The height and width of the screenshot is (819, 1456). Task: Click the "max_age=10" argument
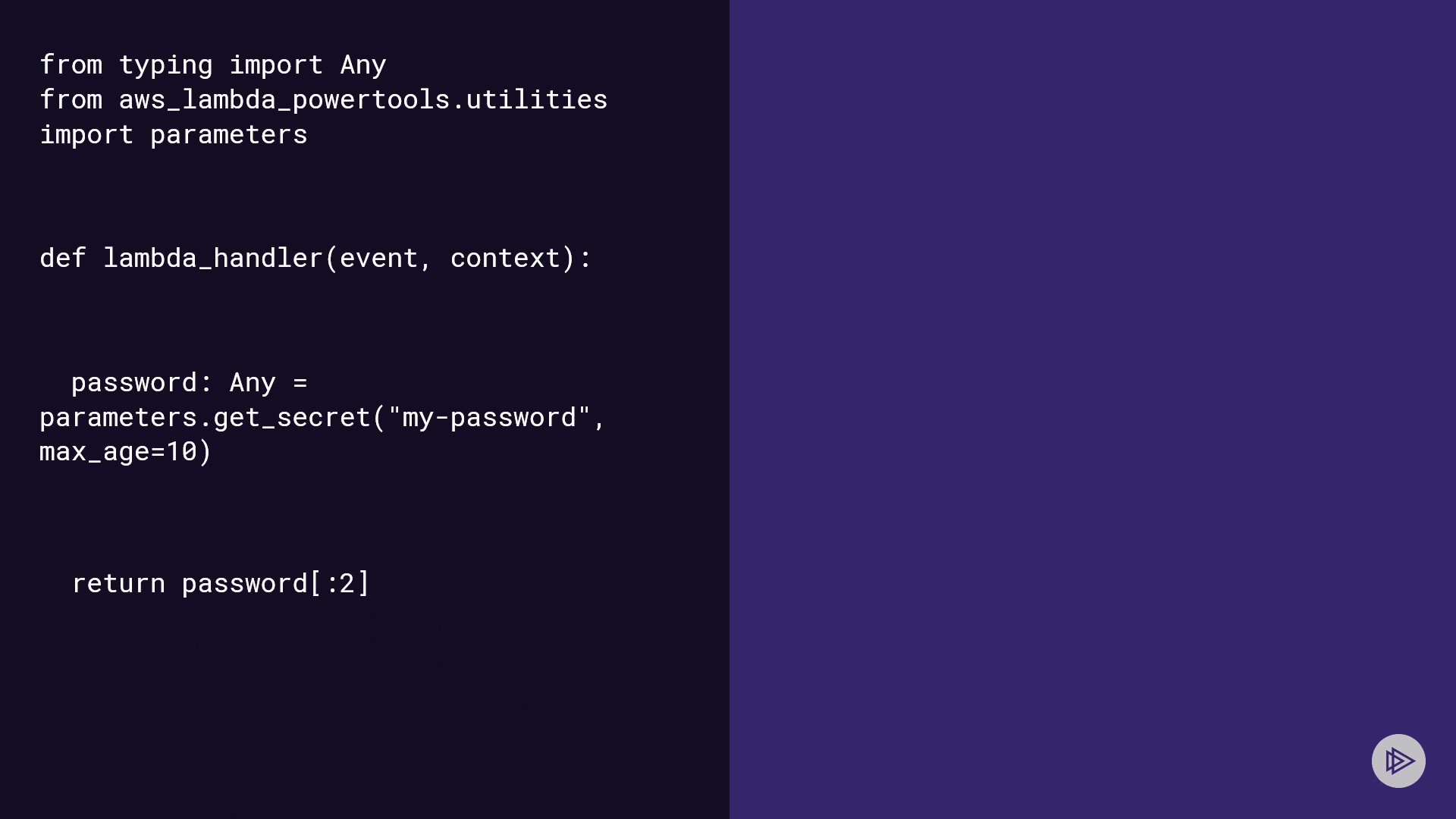pyautogui.click(x=118, y=452)
